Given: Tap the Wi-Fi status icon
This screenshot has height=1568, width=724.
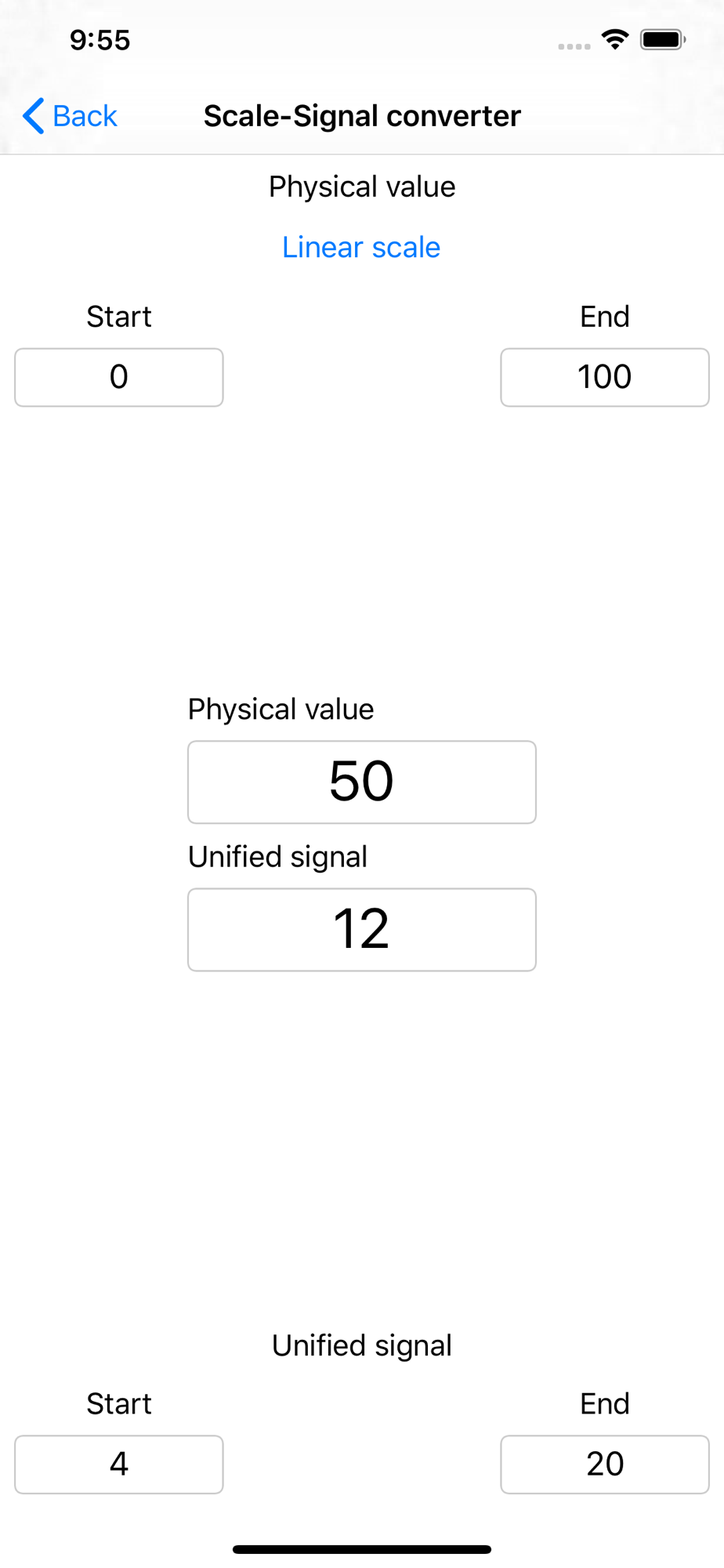Looking at the screenshot, I should [615, 39].
